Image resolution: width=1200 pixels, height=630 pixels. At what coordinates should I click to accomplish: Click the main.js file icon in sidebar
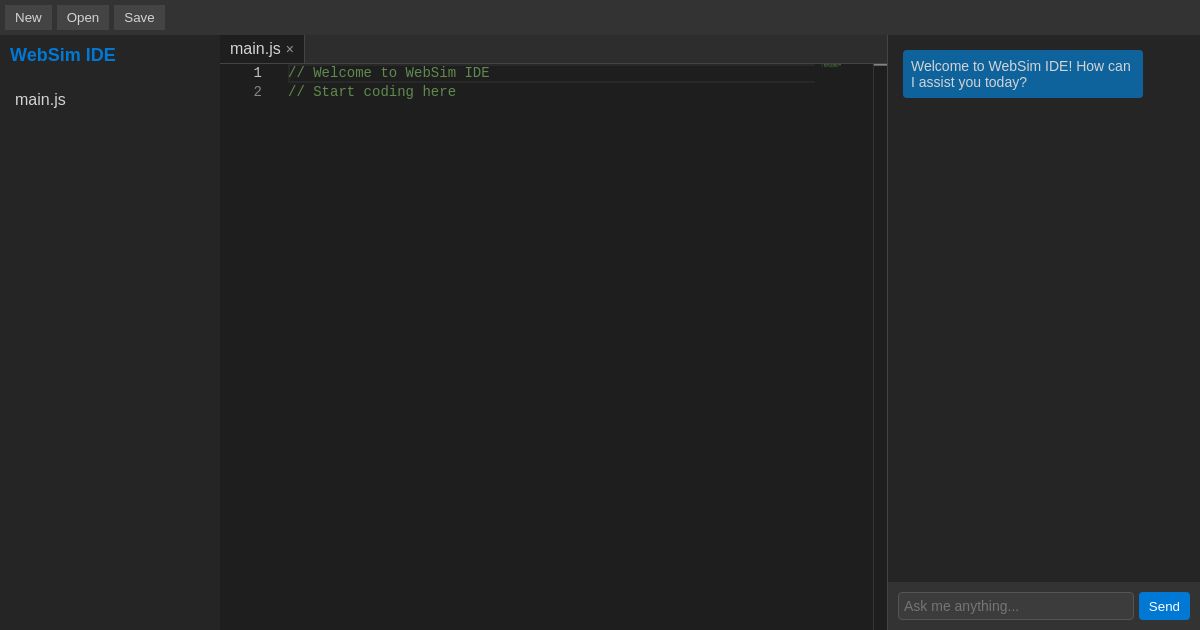[40, 100]
